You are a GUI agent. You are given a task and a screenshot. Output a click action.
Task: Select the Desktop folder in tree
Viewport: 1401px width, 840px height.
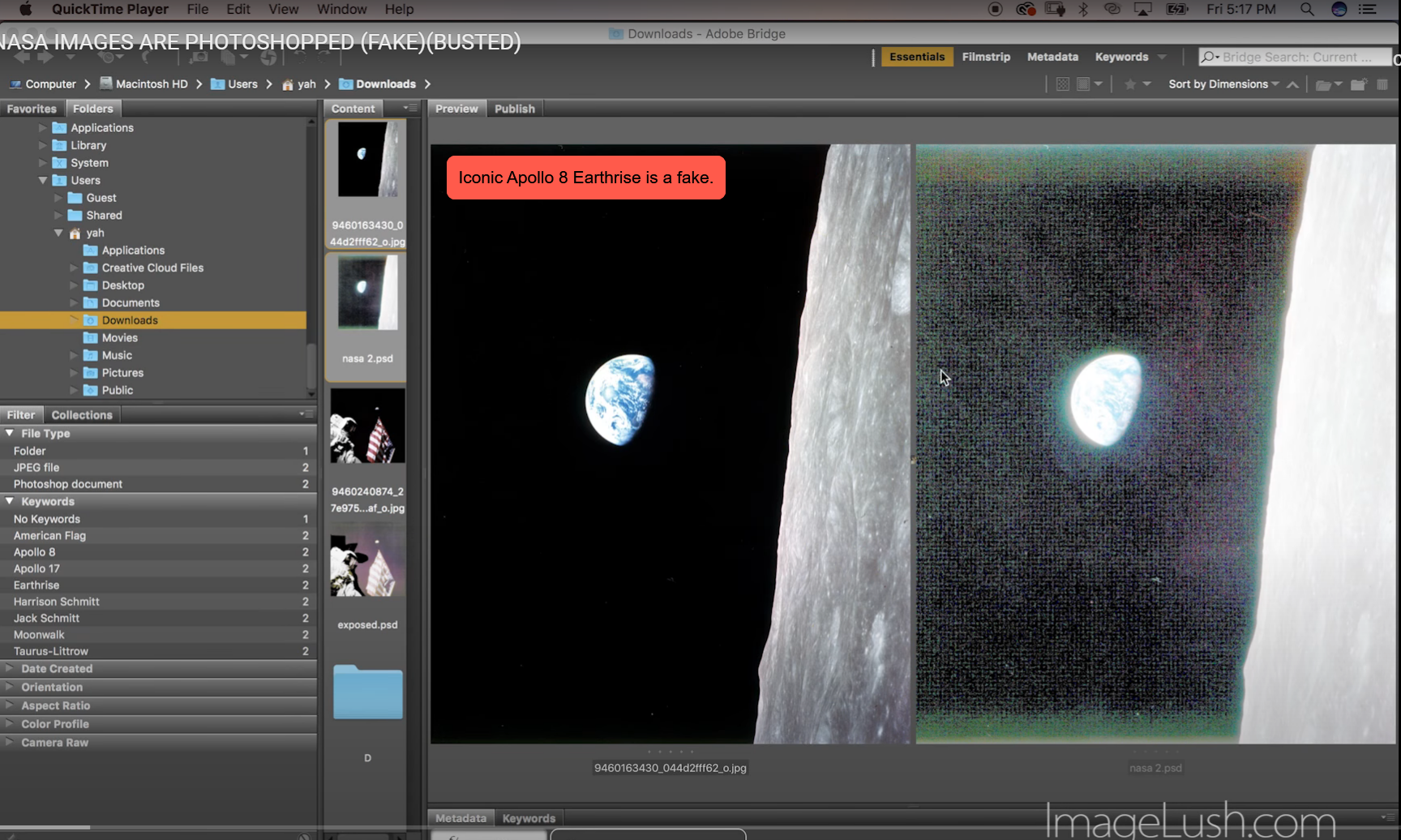(x=122, y=285)
